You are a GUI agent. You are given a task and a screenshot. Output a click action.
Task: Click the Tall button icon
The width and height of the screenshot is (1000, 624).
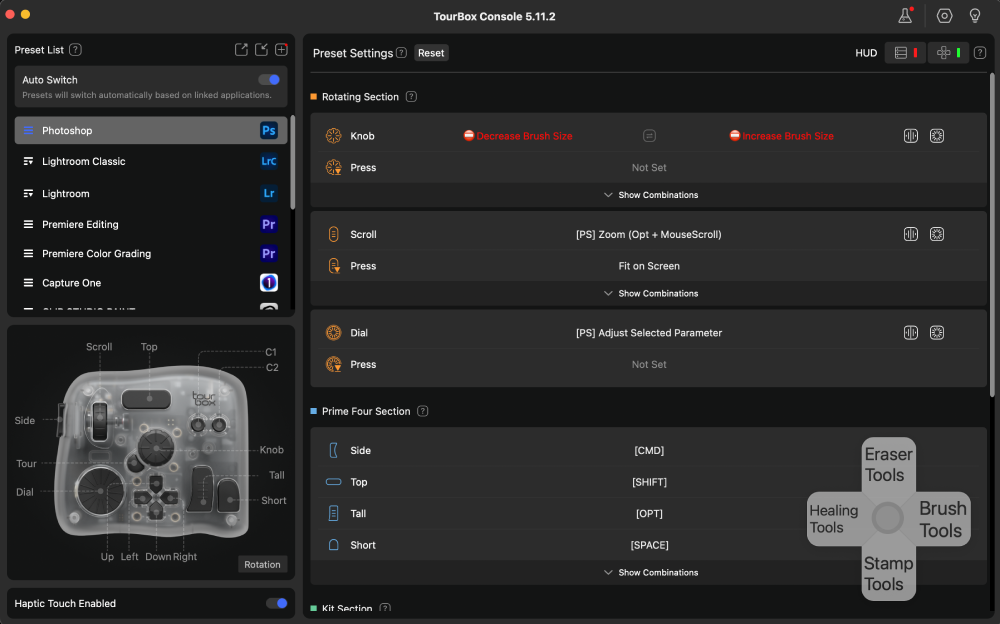(334, 514)
